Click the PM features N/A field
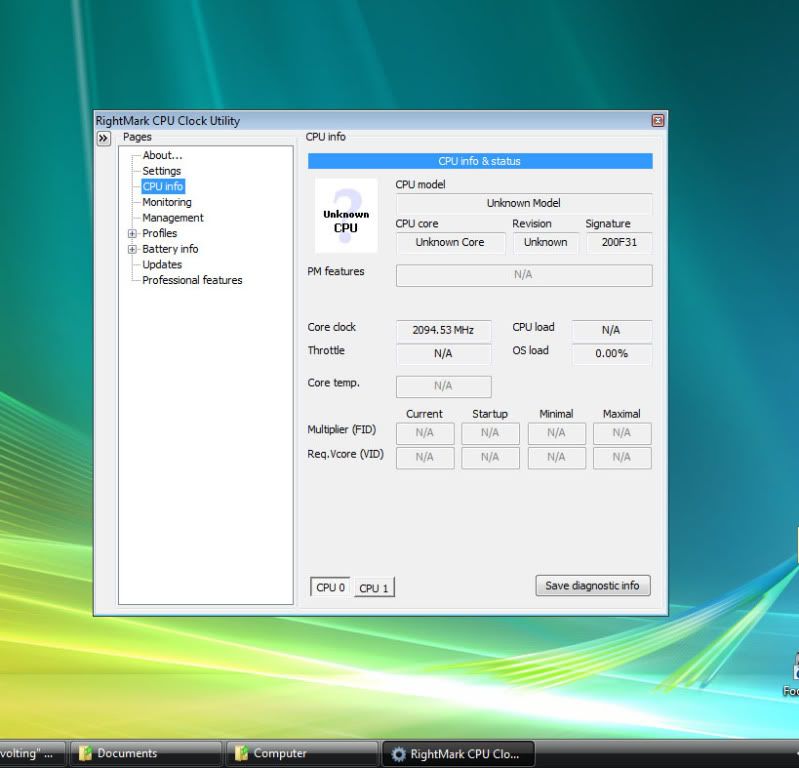 point(524,275)
